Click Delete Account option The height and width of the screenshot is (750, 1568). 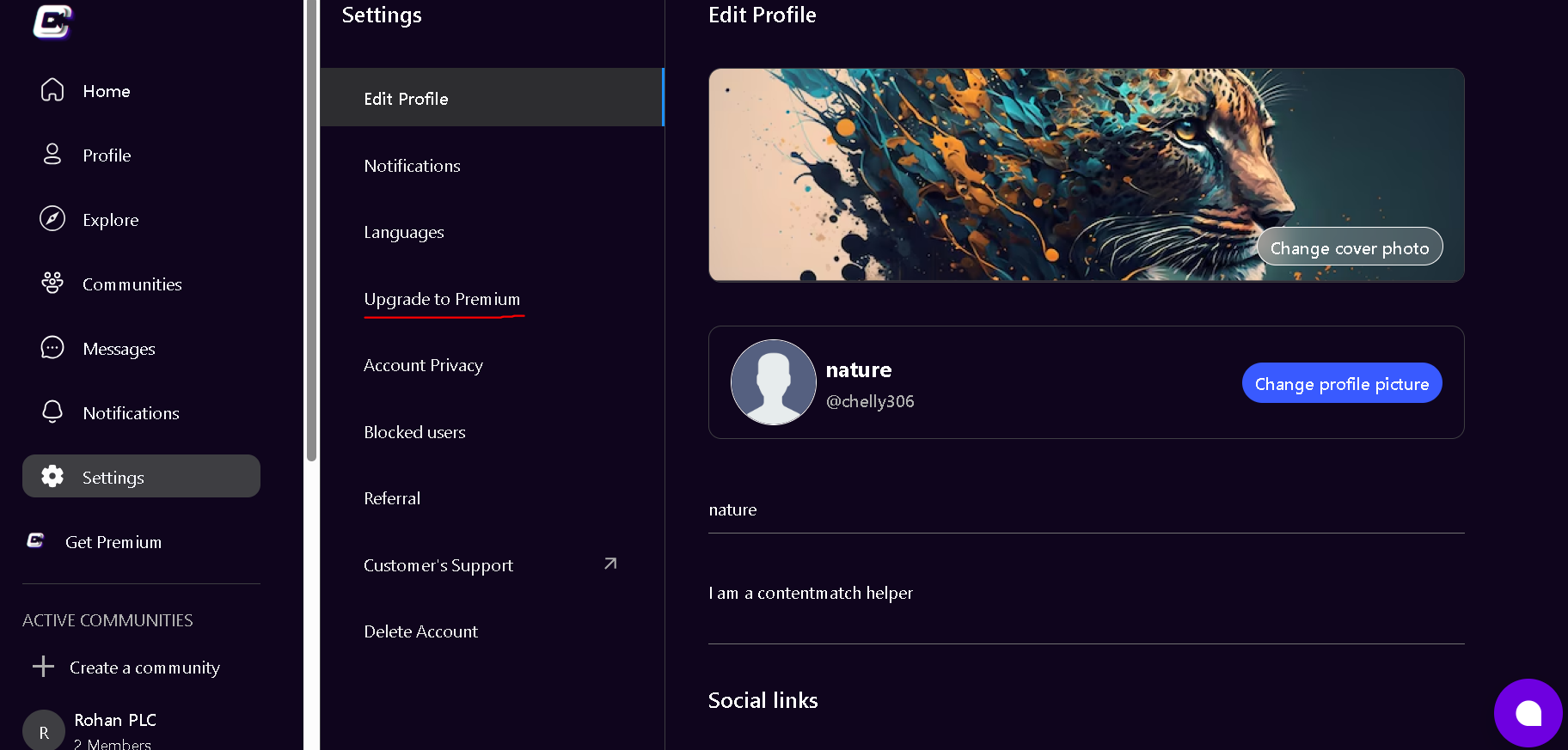click(x=420, y=631)
